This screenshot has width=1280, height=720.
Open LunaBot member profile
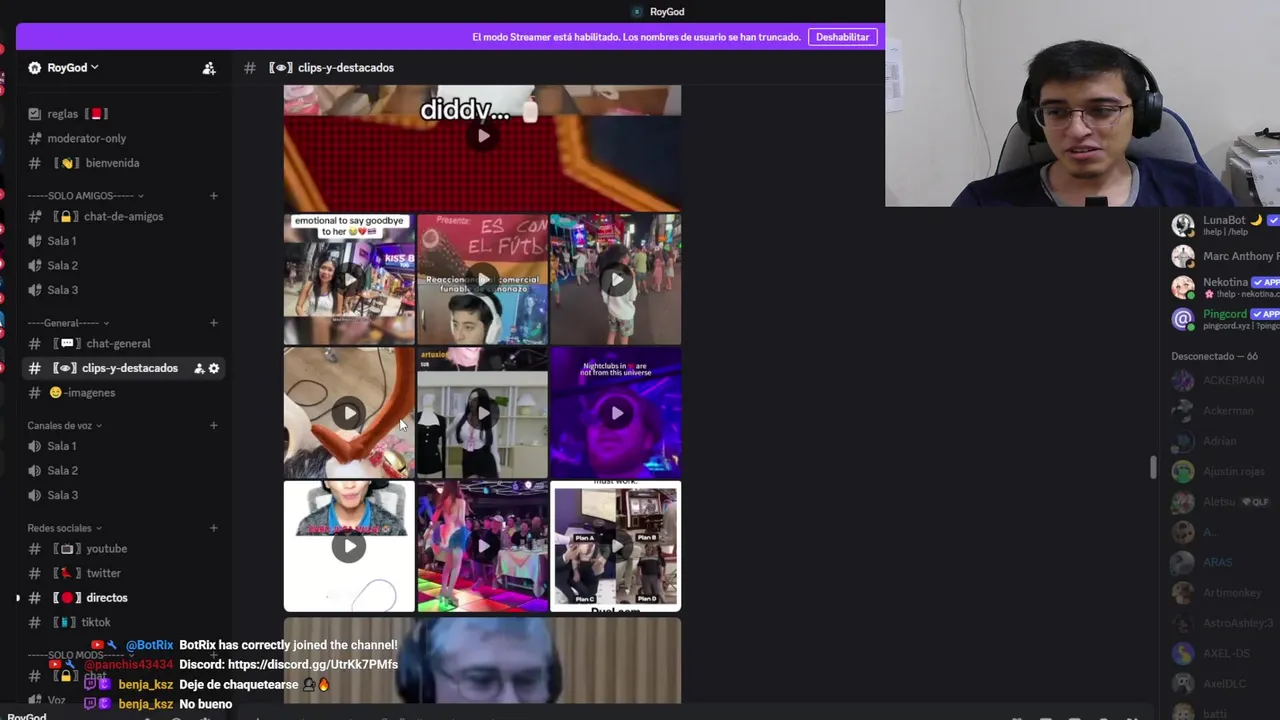[1224, 225]
